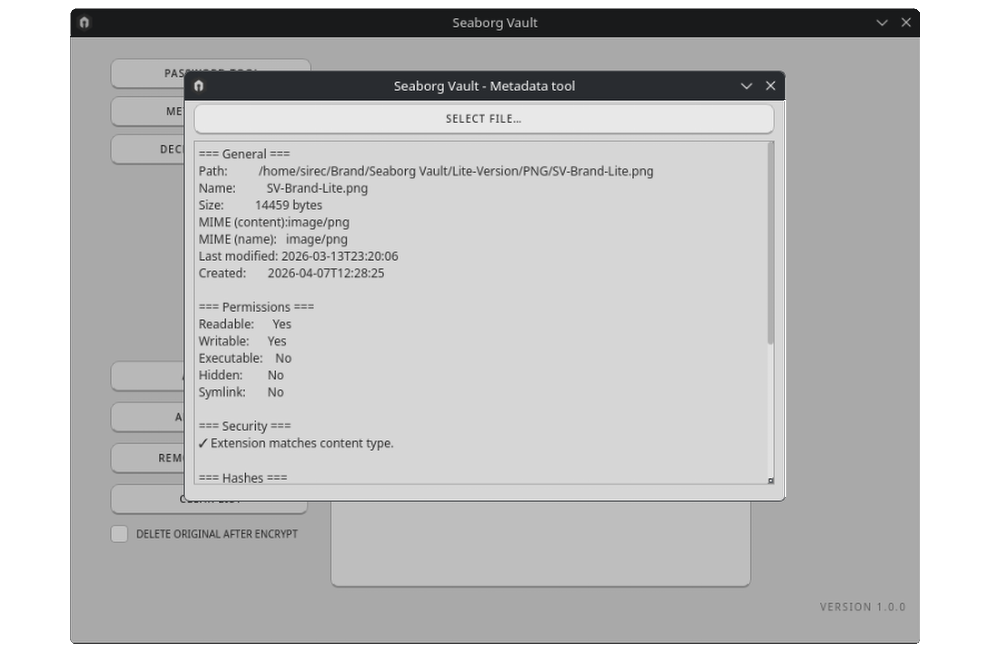Viewport: 1000px width, 650px height.
Task: Click the Executable: No line
Action: 245,358
